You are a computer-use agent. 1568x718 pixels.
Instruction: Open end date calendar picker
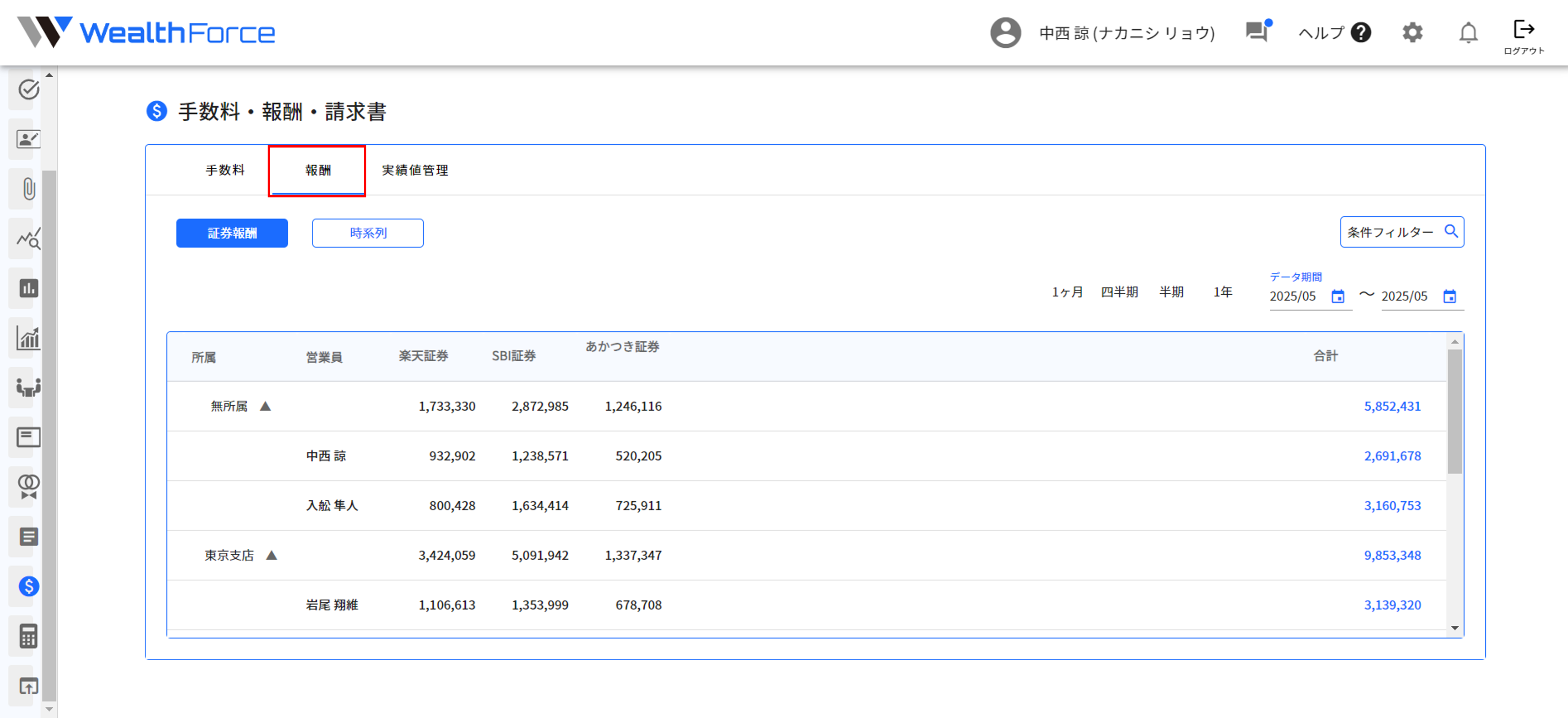pyautogui.click(x=1449, y=297)
